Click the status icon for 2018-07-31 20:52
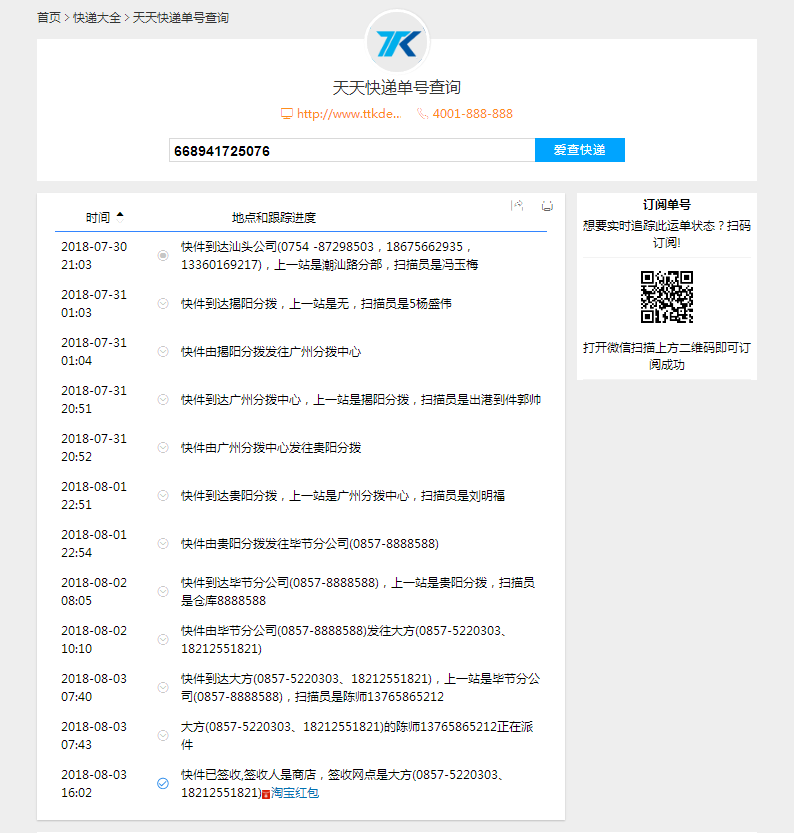The height and width of the screenshot is (833, 794). pos(163,447)
